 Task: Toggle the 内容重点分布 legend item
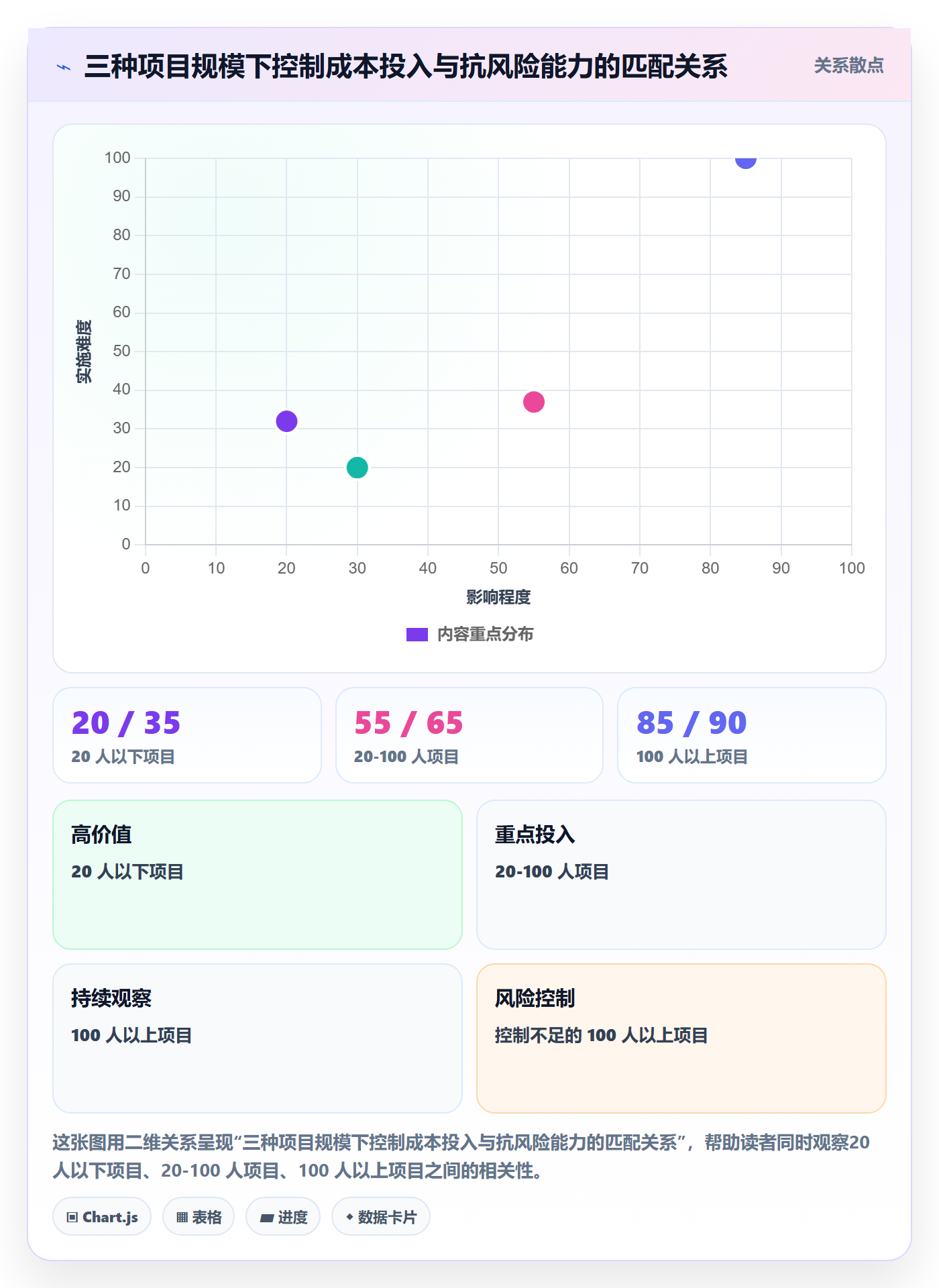(x=469, y=634)
